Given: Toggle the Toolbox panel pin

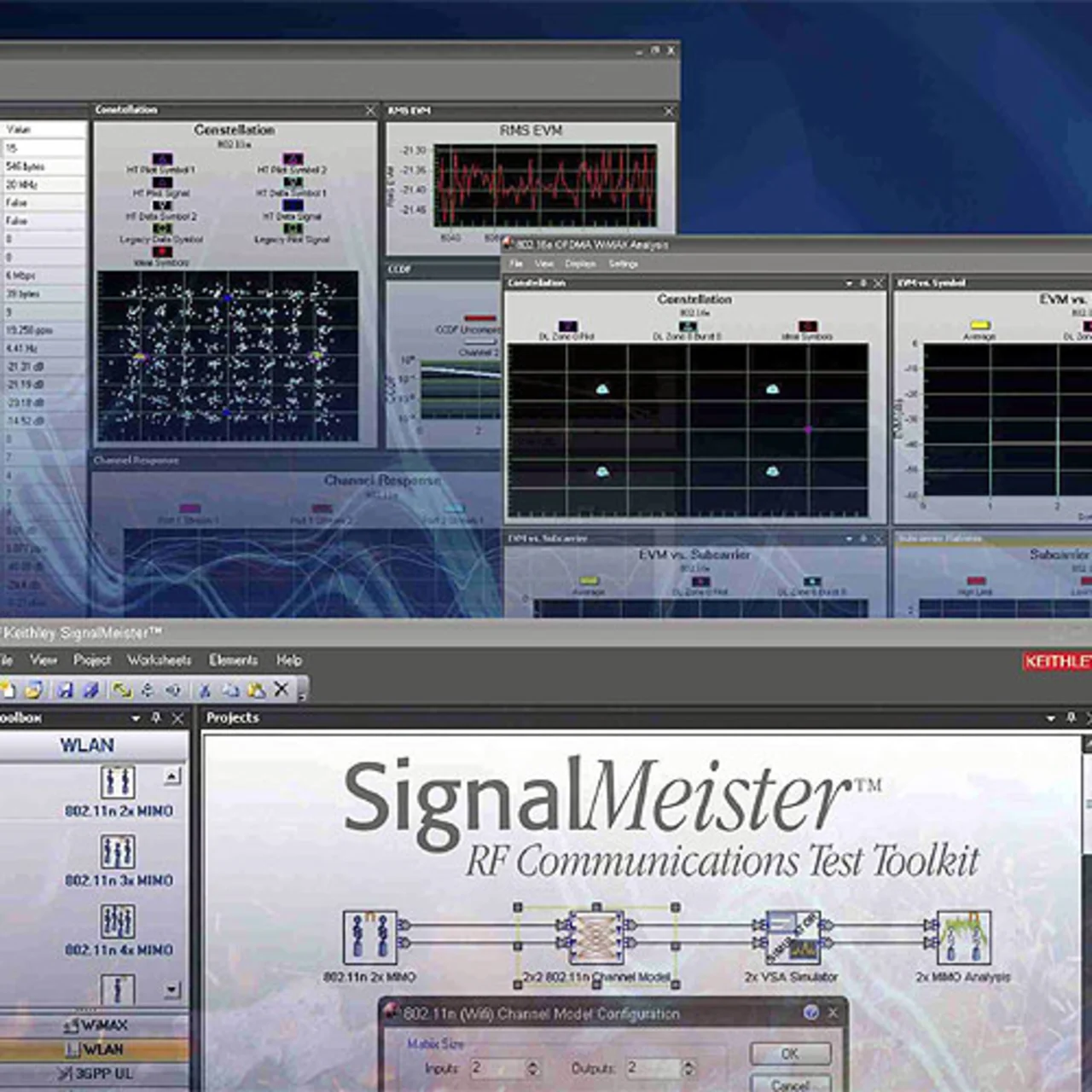Looking at the screenshot, I should tap(156, 718).
